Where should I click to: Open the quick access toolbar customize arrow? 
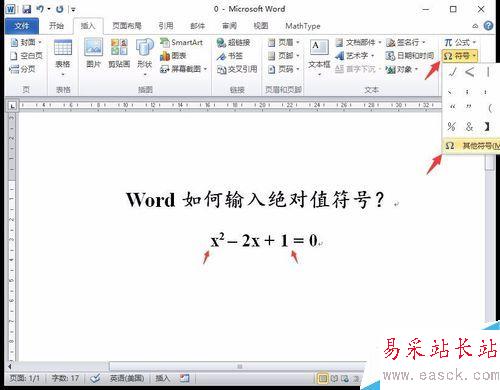(73, 10)
